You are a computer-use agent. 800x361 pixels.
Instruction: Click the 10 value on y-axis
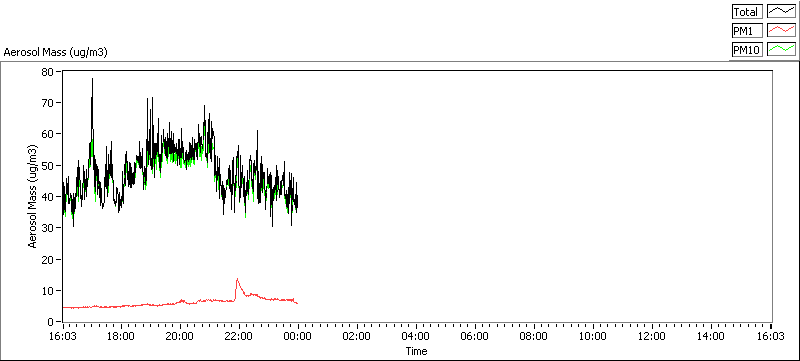pyautogui.click(x=47, y=290)
